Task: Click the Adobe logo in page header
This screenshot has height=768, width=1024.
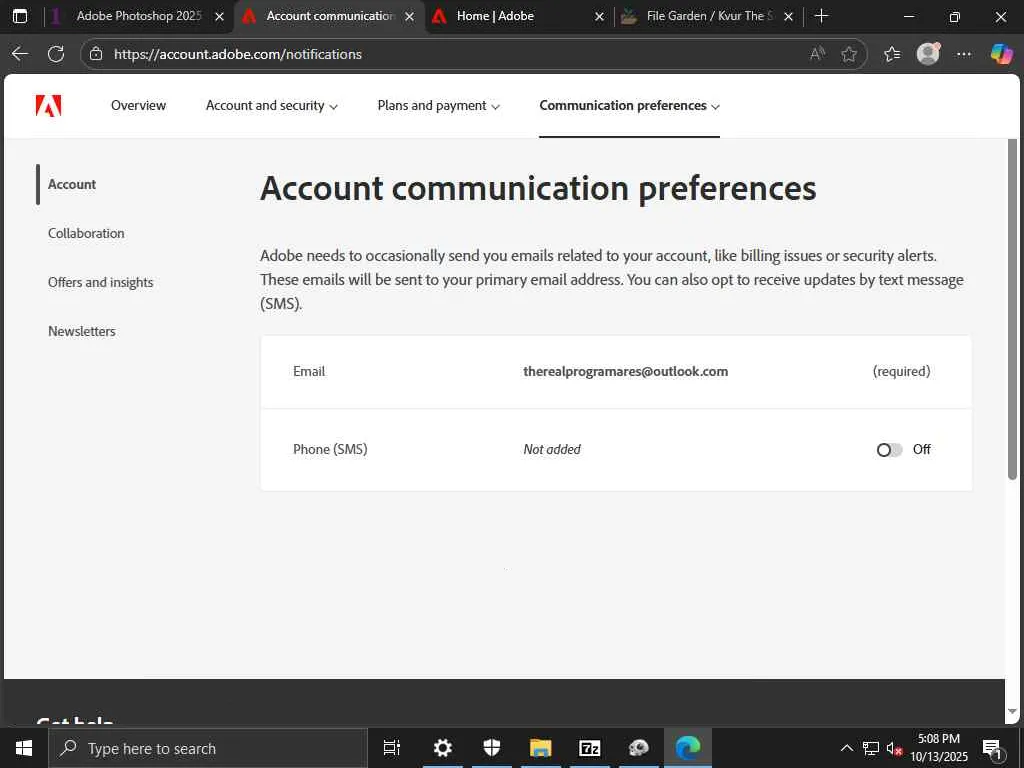Action: 48,105
